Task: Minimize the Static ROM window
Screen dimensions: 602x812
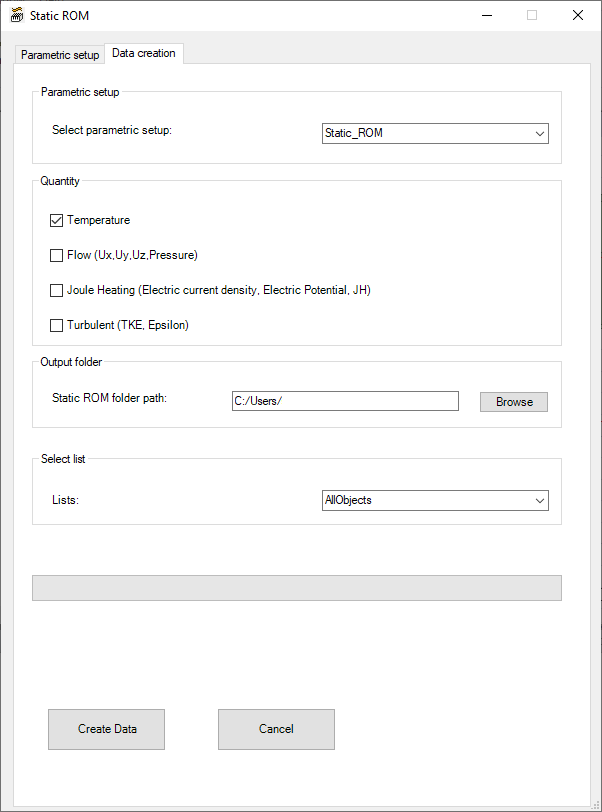Action: [x=486, y=15]
